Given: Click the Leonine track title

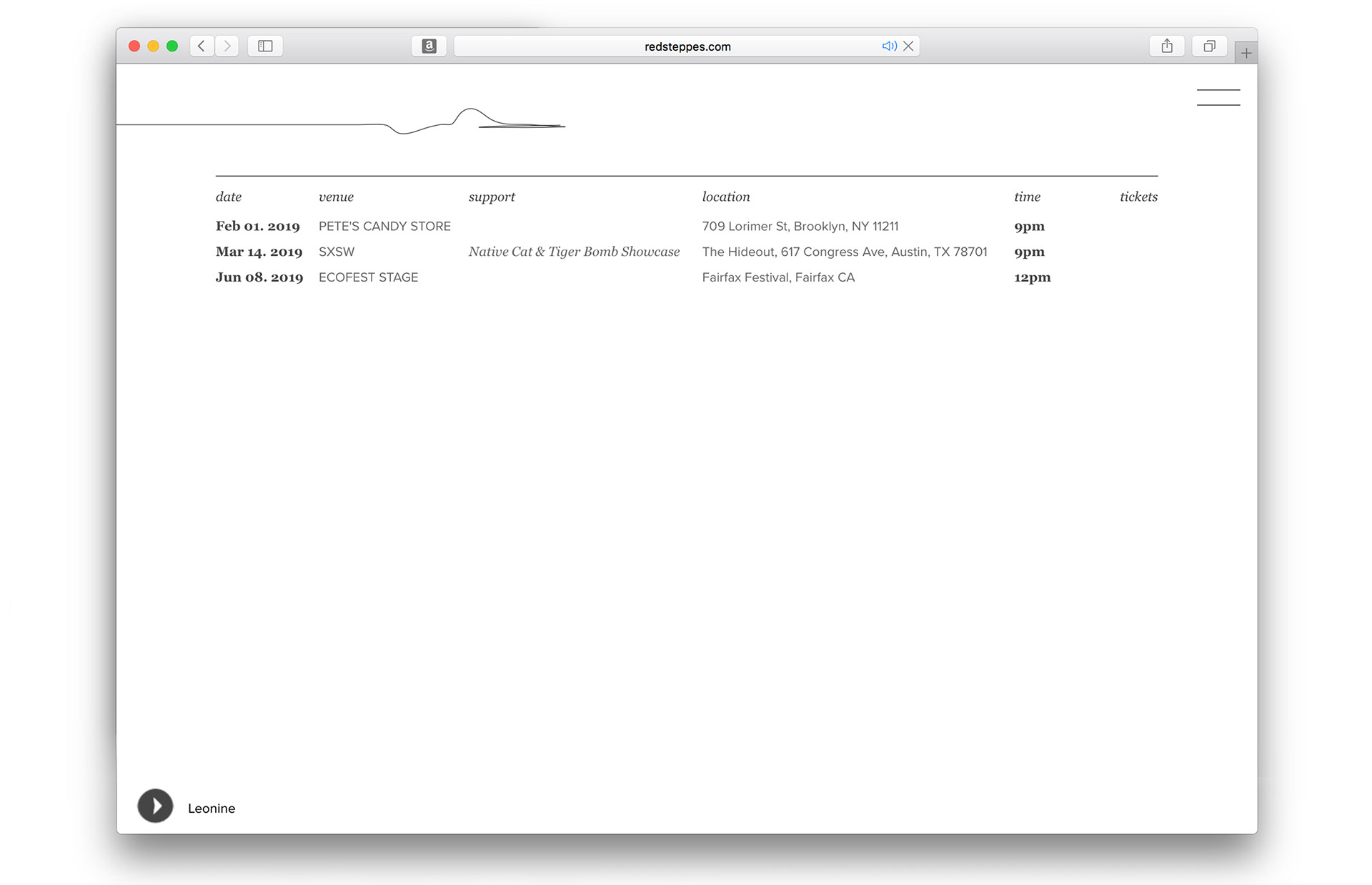Looking at the screenshot, I should tap(212, 809).
